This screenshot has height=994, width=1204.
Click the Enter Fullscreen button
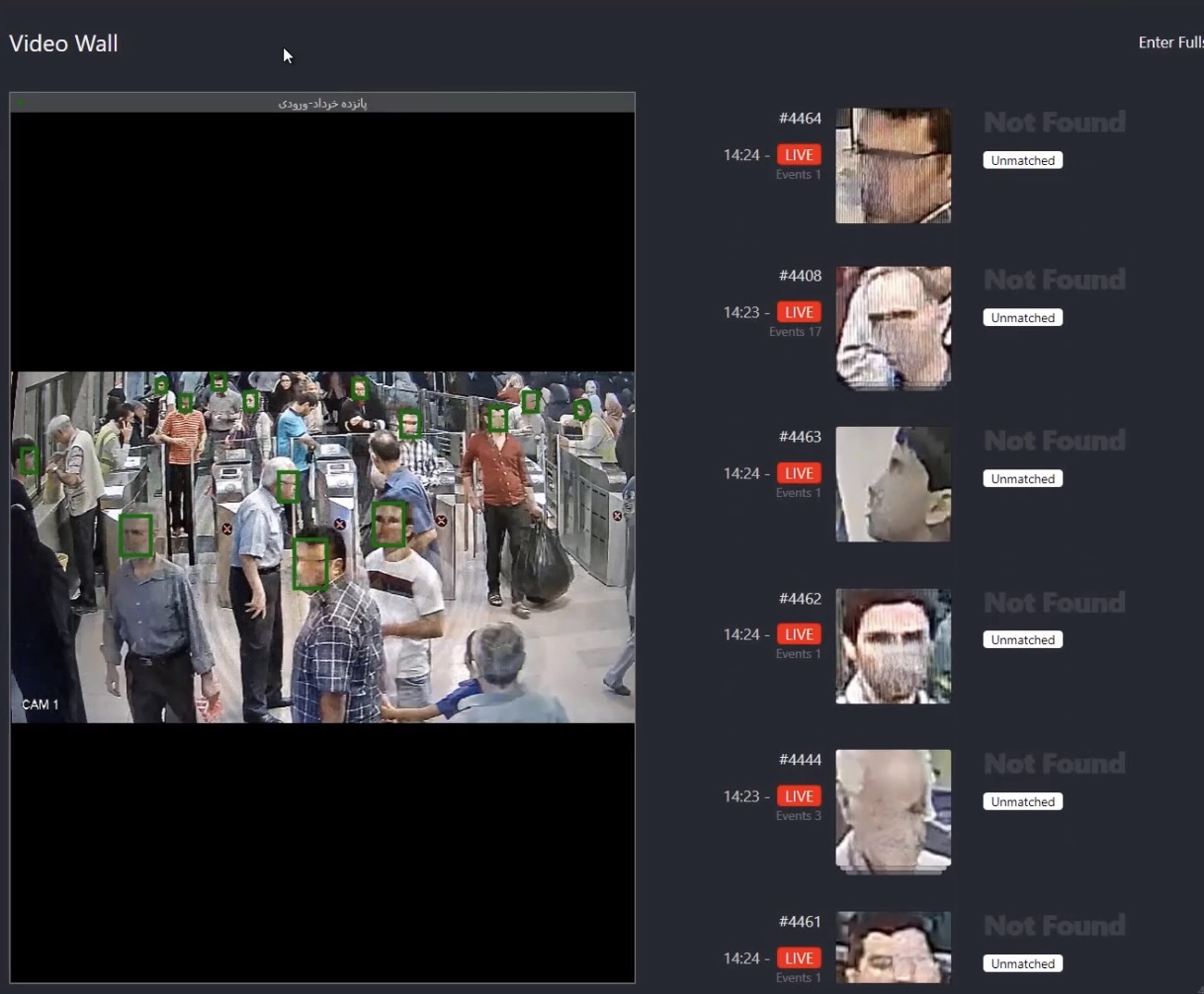tap(1170, 42)
